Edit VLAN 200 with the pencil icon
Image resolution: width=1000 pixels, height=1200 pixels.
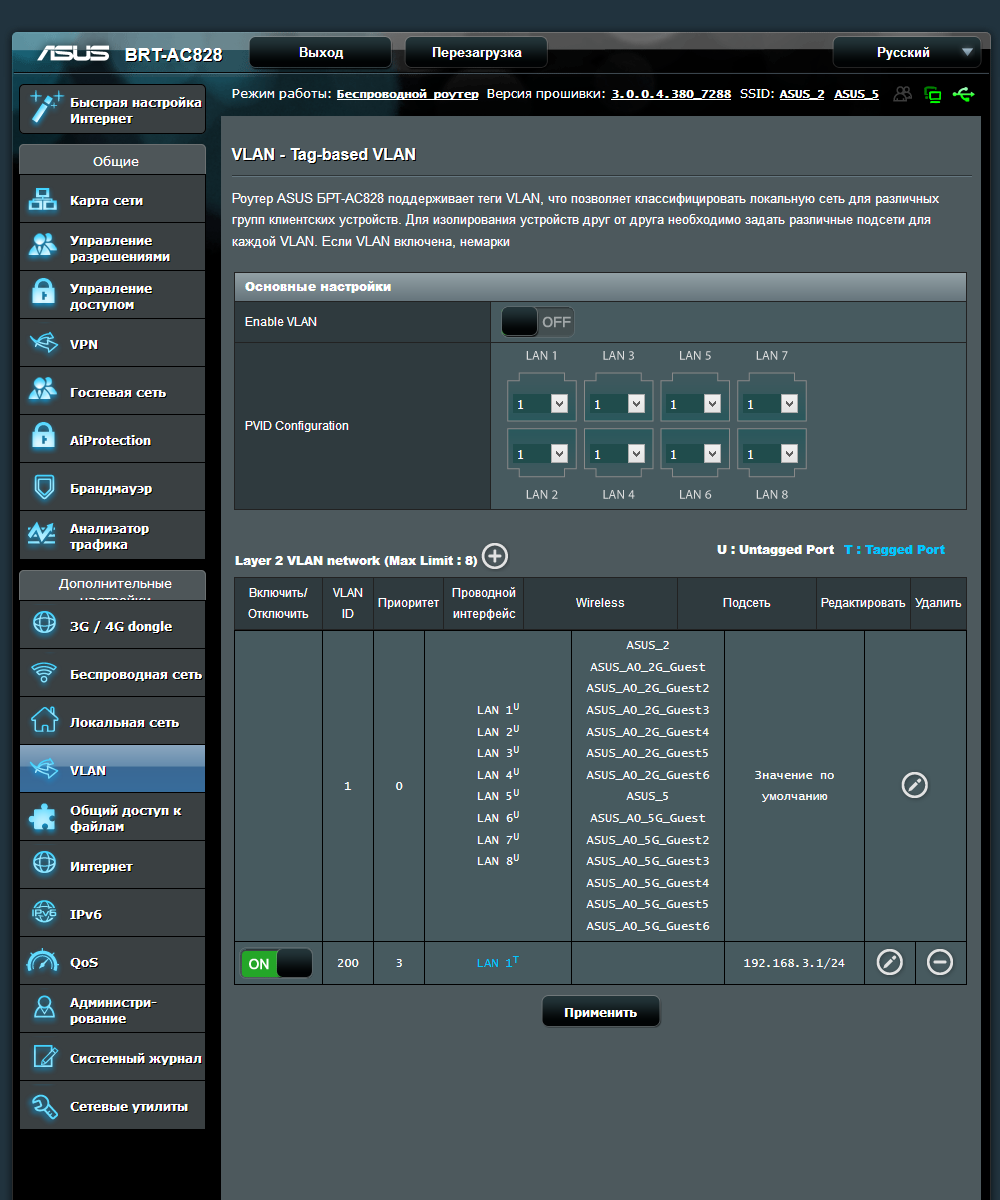pyautogui.click(x=890, y=962)
